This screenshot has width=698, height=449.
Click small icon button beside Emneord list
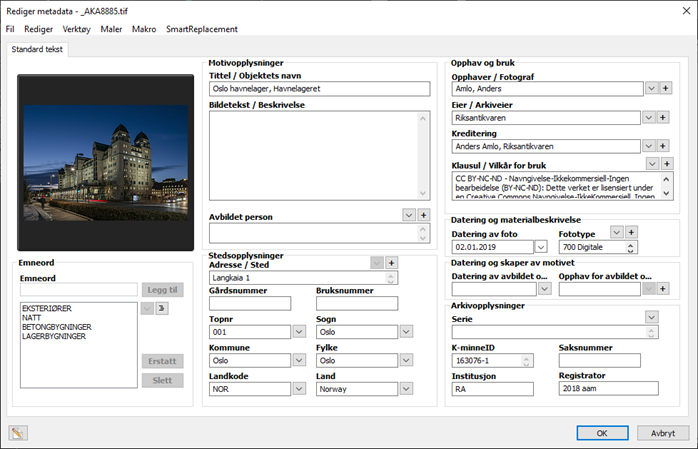(x=162, y=309)
